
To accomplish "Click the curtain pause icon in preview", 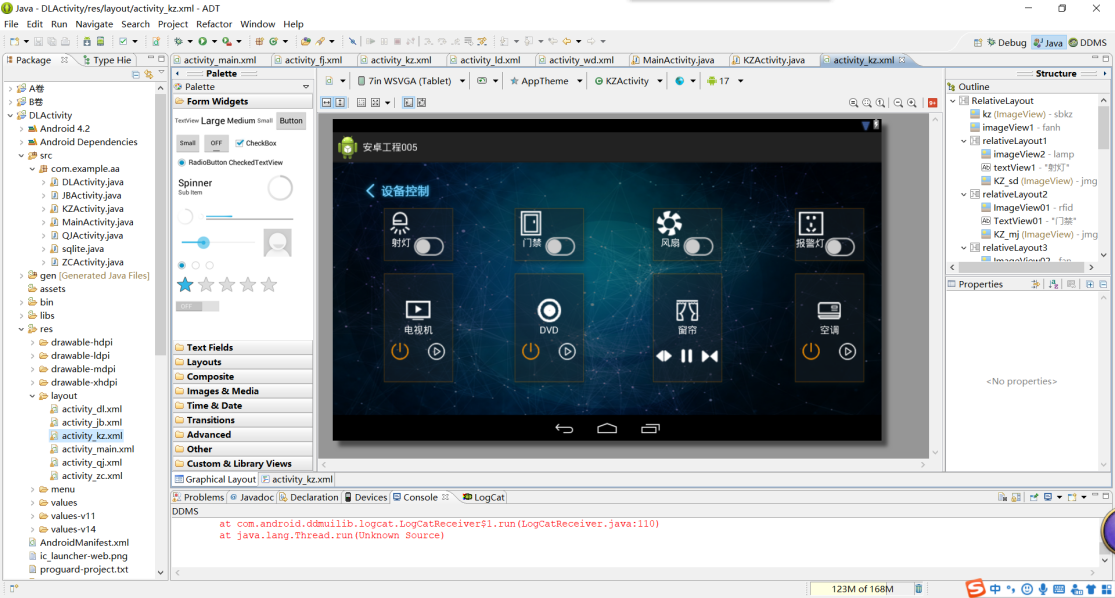I will click(x=687, y=356).
